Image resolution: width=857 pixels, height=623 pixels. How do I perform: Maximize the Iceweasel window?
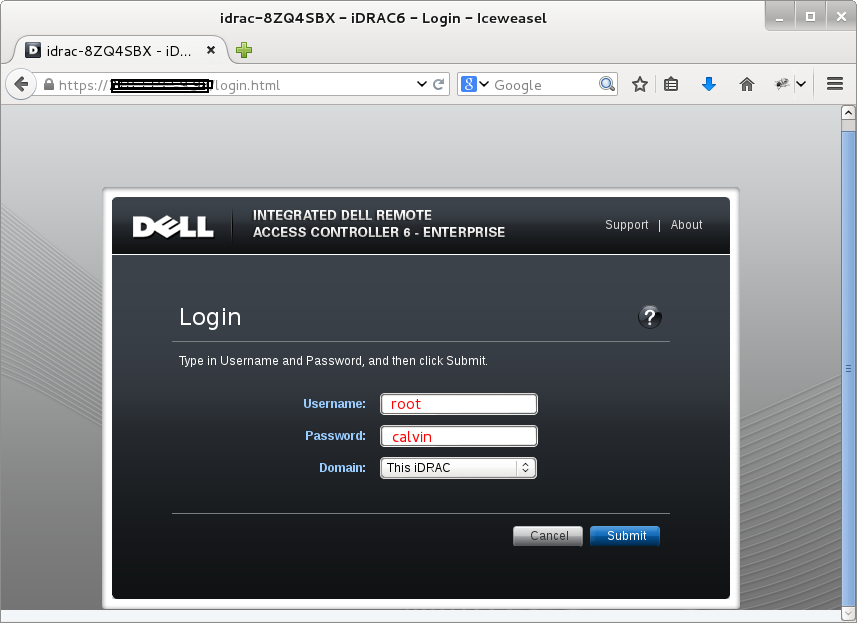pos(811,17)
